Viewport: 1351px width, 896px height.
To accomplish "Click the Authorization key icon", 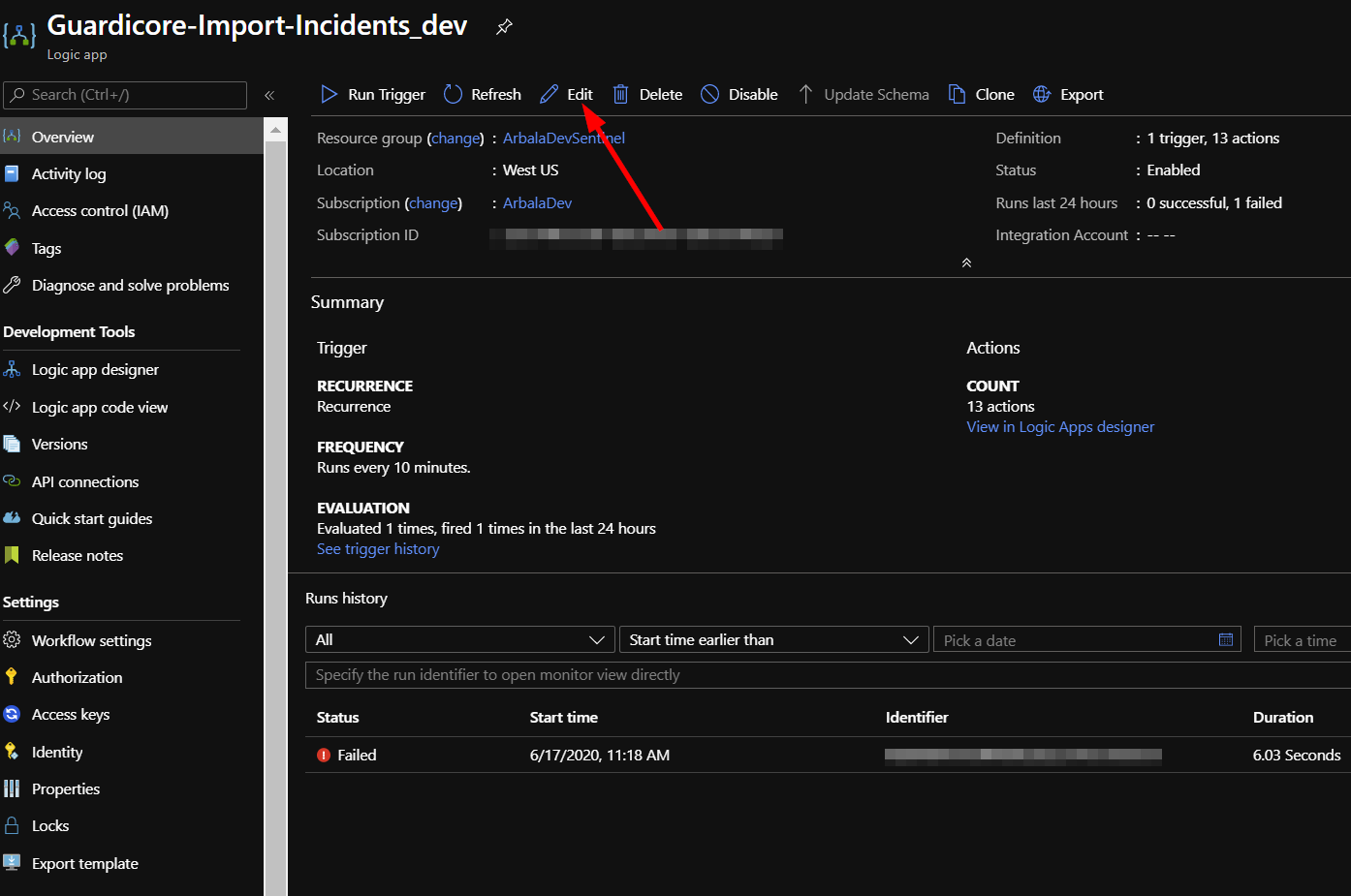I will pos(12,677).
